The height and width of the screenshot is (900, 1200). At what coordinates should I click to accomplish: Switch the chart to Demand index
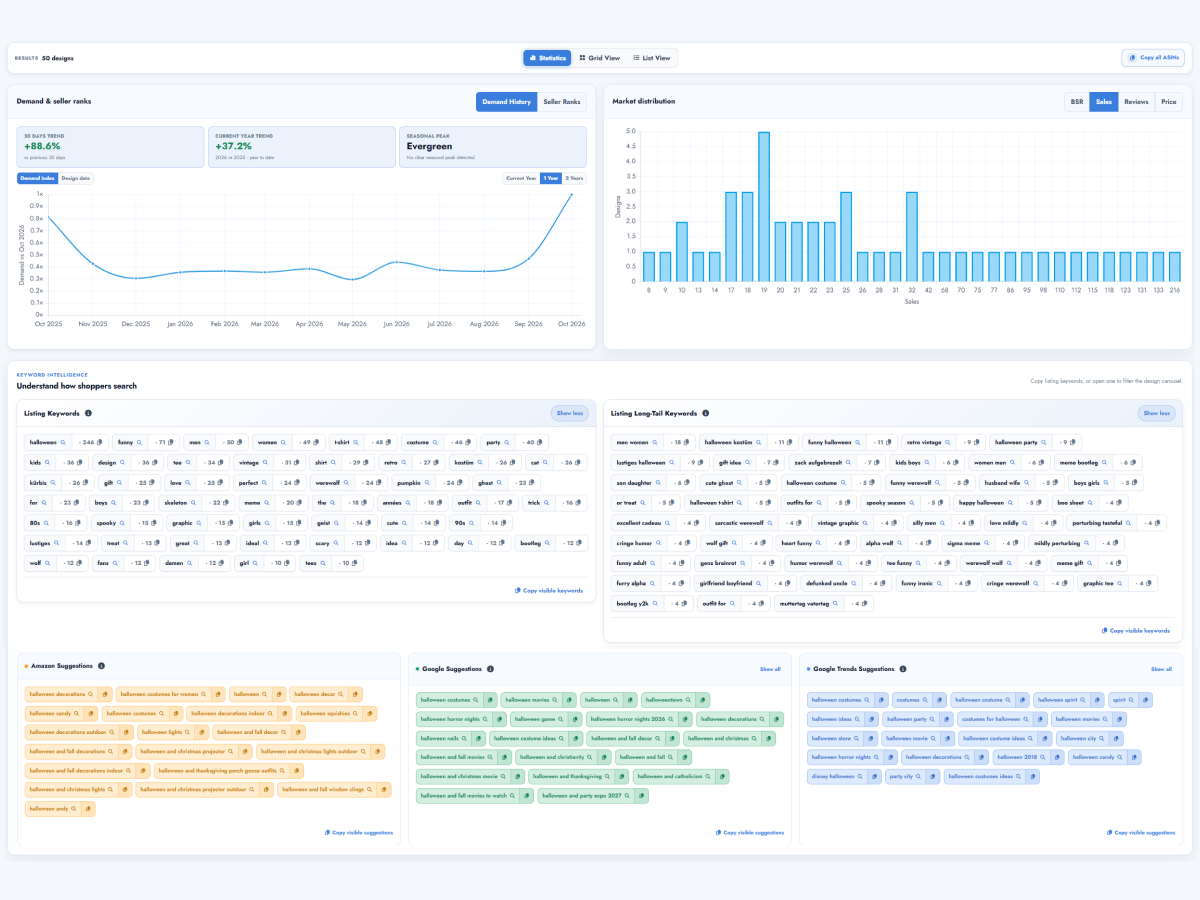pos(37,178)
